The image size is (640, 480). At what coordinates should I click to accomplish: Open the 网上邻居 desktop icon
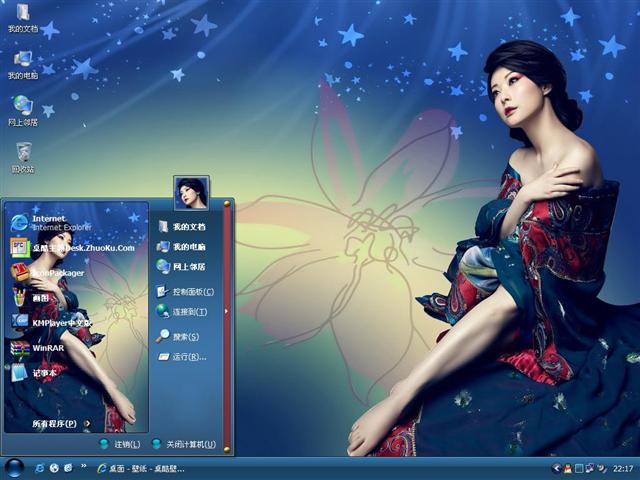(23, 111)
